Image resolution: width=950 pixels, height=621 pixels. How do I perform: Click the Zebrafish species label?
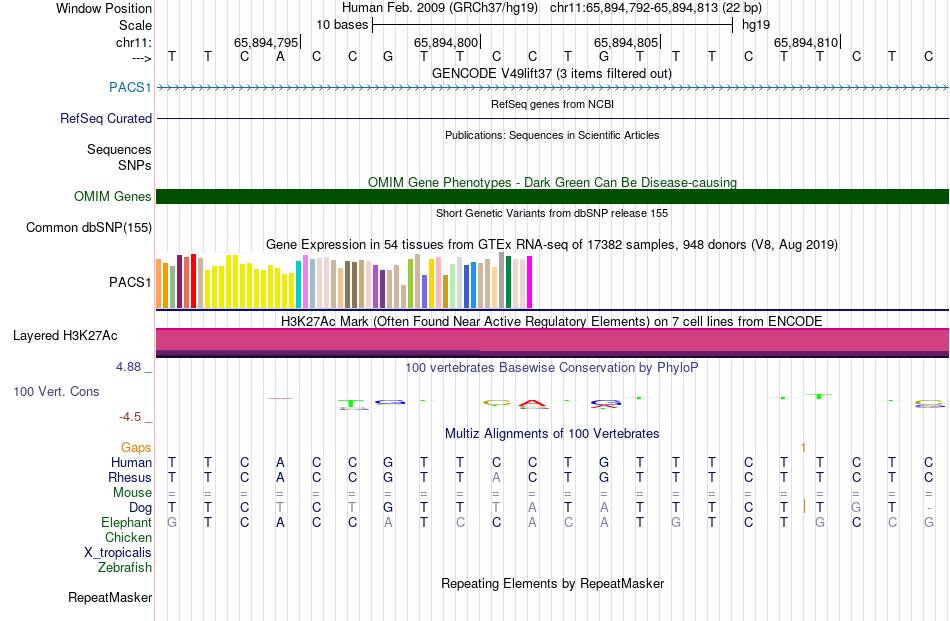coord(125,568)
